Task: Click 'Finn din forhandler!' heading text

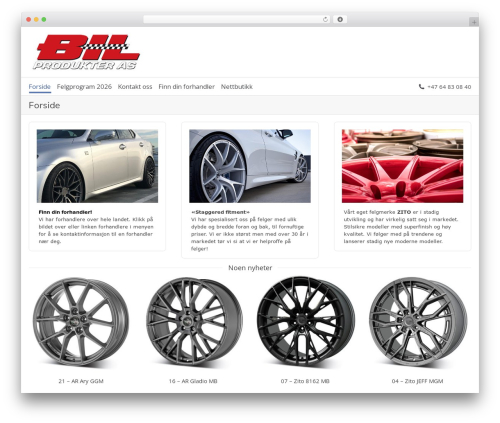Action: point(65,212)
